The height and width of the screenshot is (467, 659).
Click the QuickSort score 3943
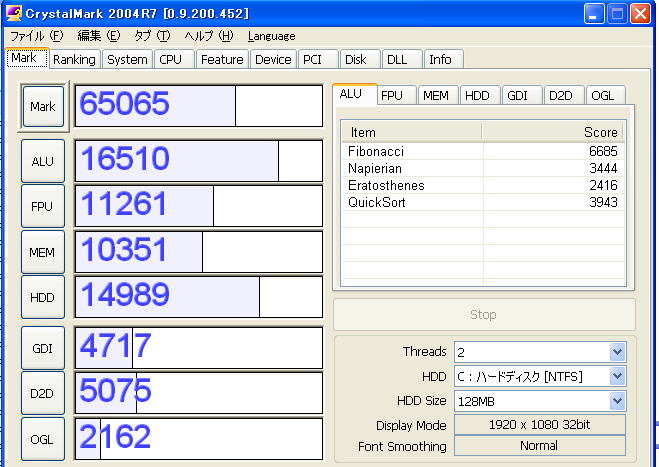click(603, 202)
